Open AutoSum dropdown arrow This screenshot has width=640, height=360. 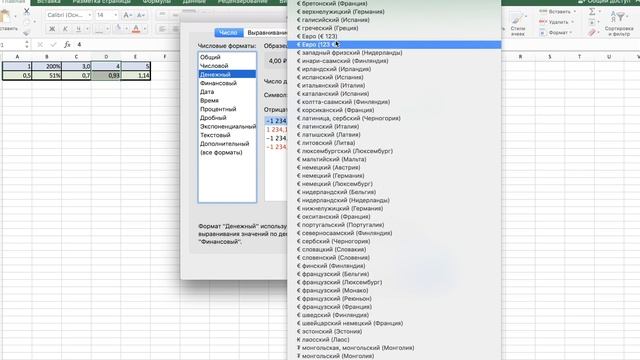[x=599, y=11]
